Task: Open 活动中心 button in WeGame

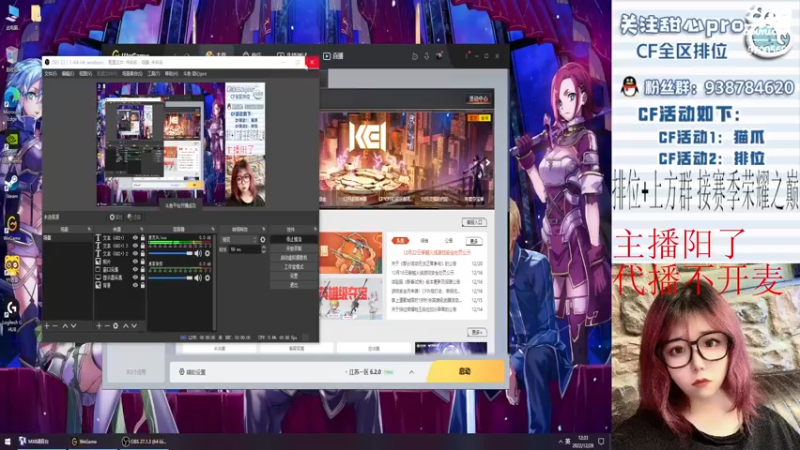Action: click(x=478, y=98)
